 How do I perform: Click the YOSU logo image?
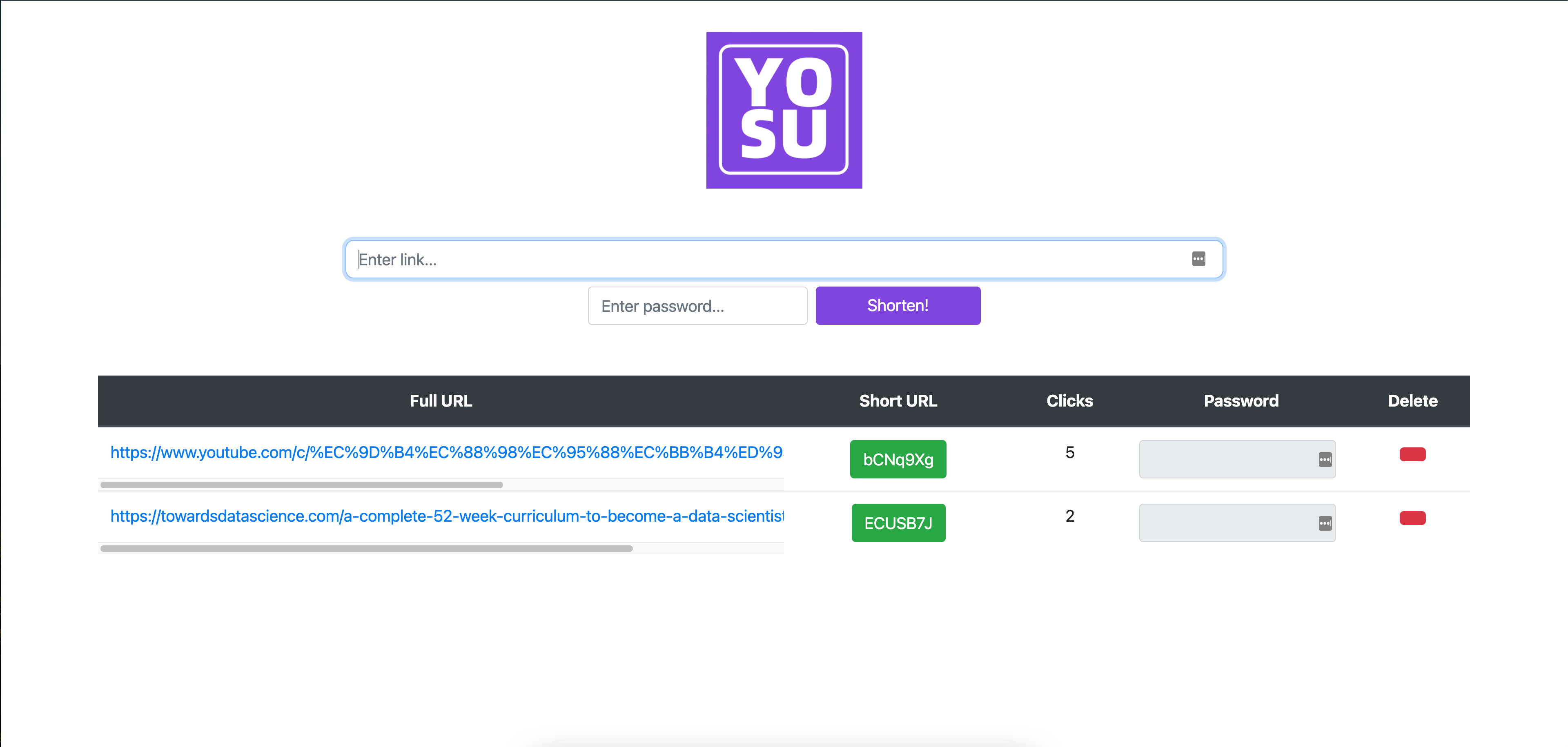pos(784,110)
